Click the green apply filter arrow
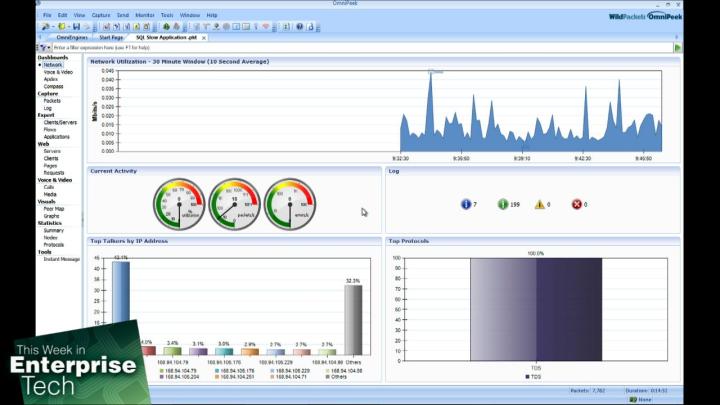The height and width of the screenshot is (405, 720). pyautogui.click(x=678, y=47)
